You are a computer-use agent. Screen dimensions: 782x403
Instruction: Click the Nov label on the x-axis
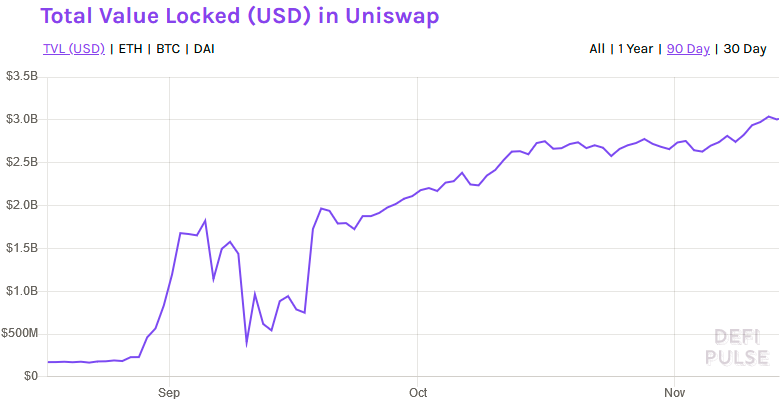[675, 393]
